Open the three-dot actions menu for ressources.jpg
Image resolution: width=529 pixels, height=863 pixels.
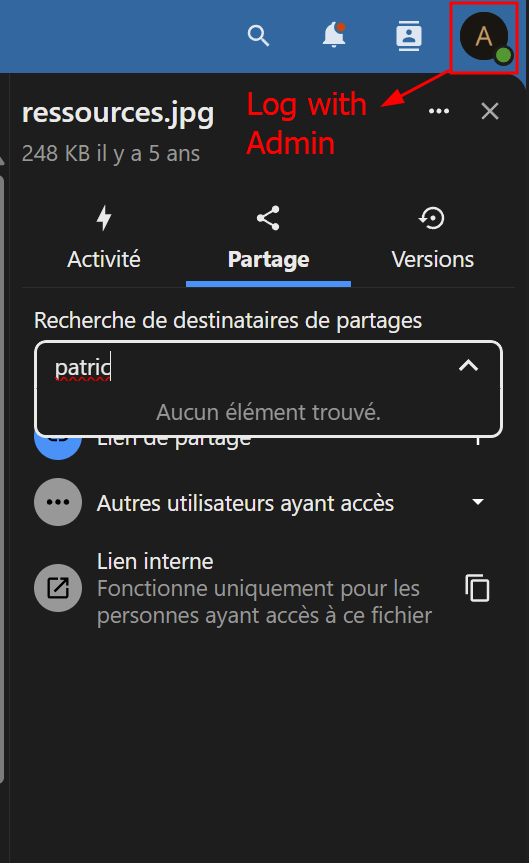click(x=439, y=111)
